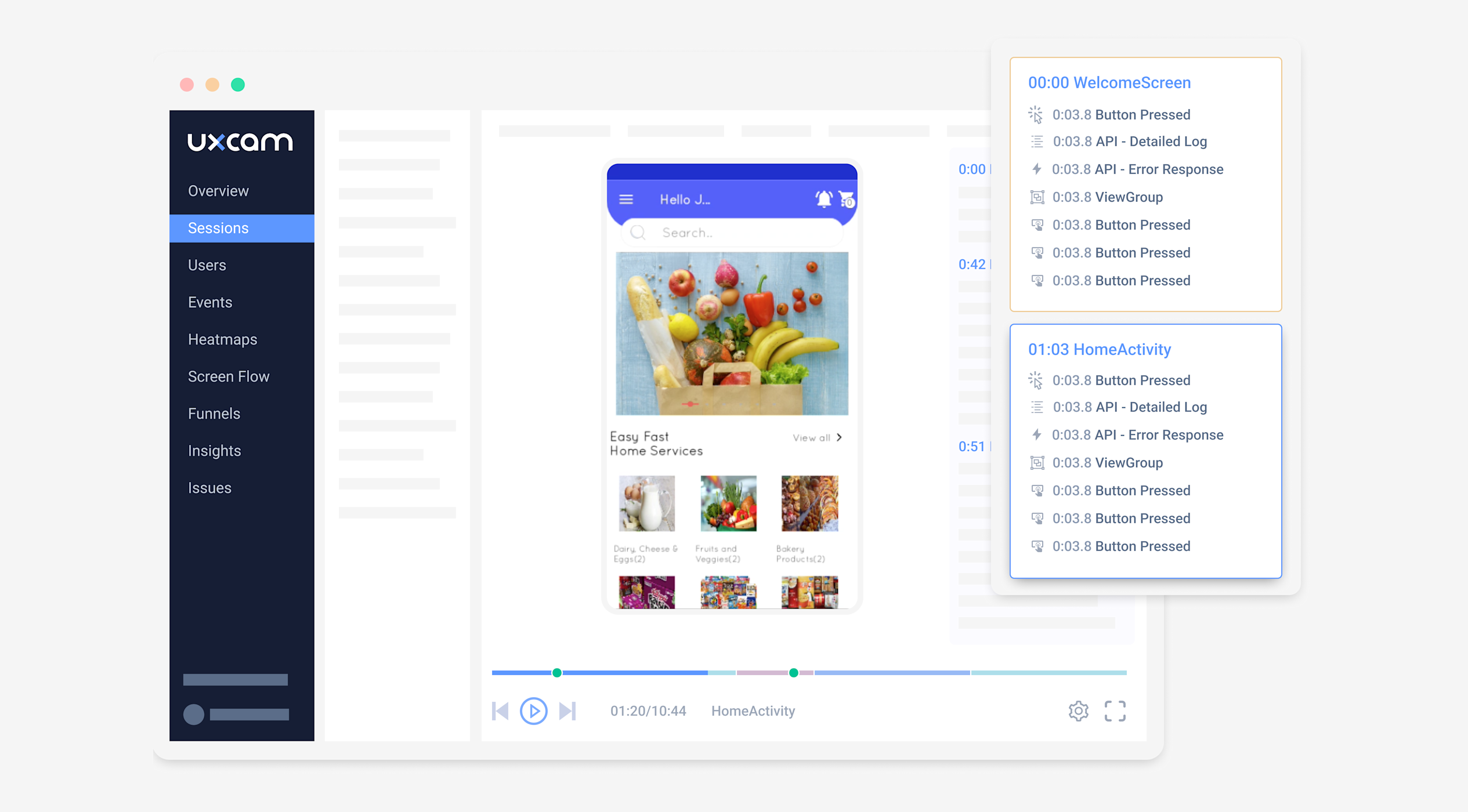Skip to the next session event
Screen dimensions: 1468x812
coord(567,710)
